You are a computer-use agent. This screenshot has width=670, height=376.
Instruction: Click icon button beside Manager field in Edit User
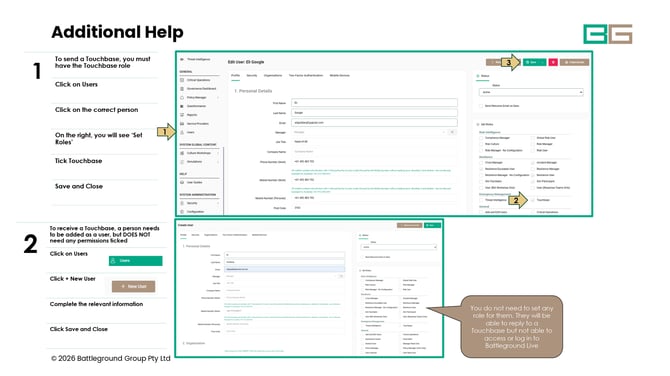(452, 132)
